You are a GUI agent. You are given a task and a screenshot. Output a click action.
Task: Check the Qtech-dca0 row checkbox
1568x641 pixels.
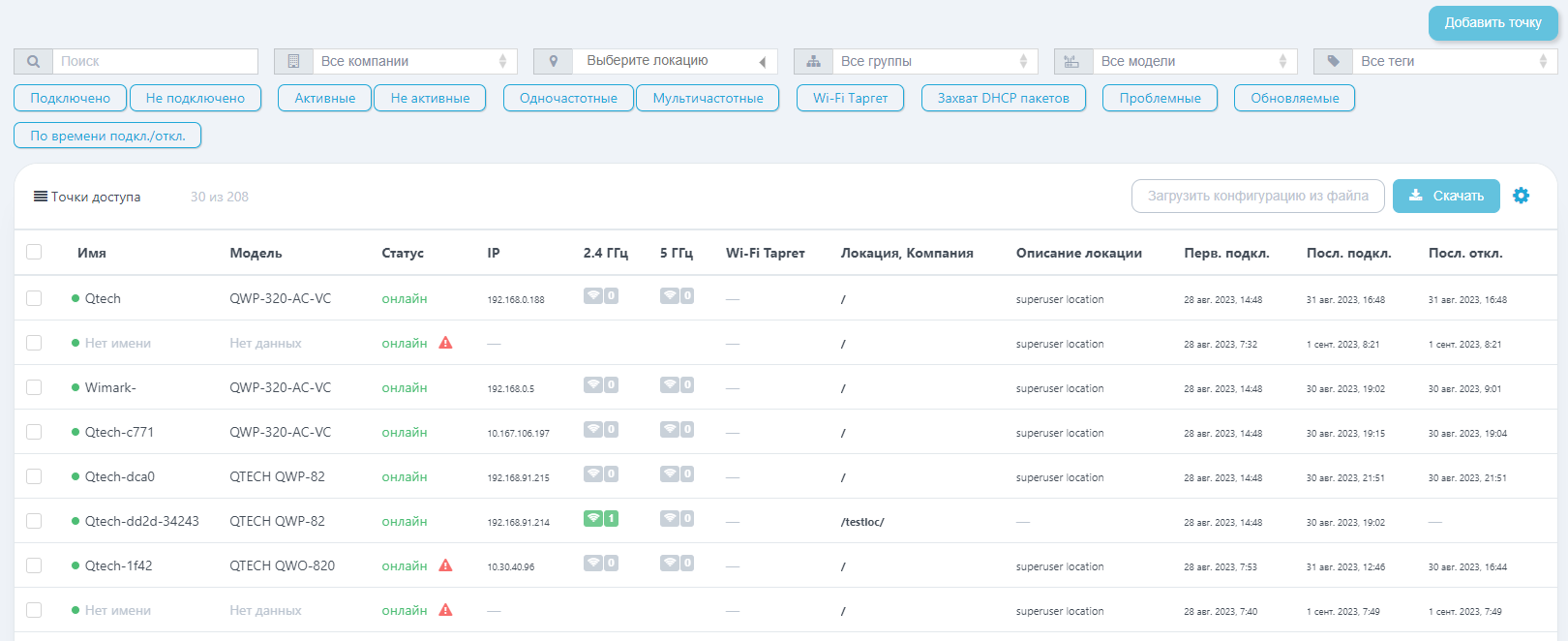point(34,476)
